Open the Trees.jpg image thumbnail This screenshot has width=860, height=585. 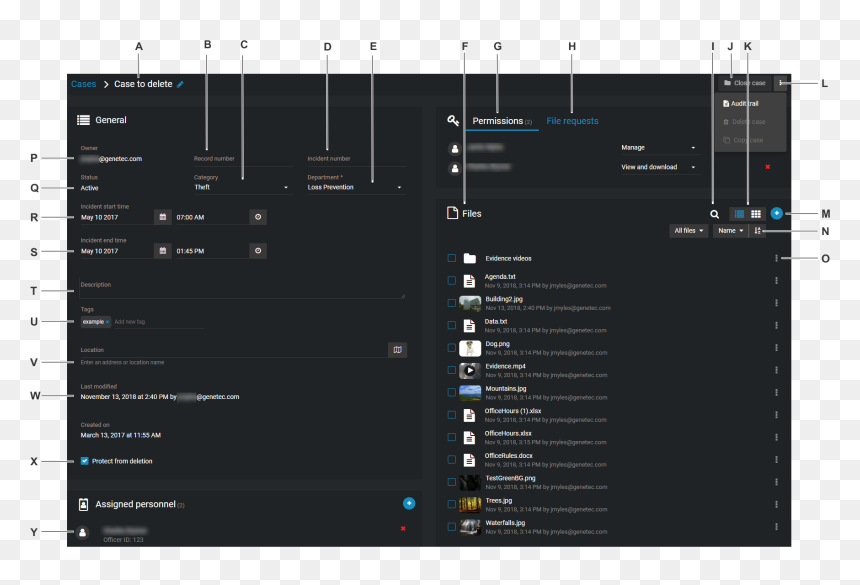(469, 504)
